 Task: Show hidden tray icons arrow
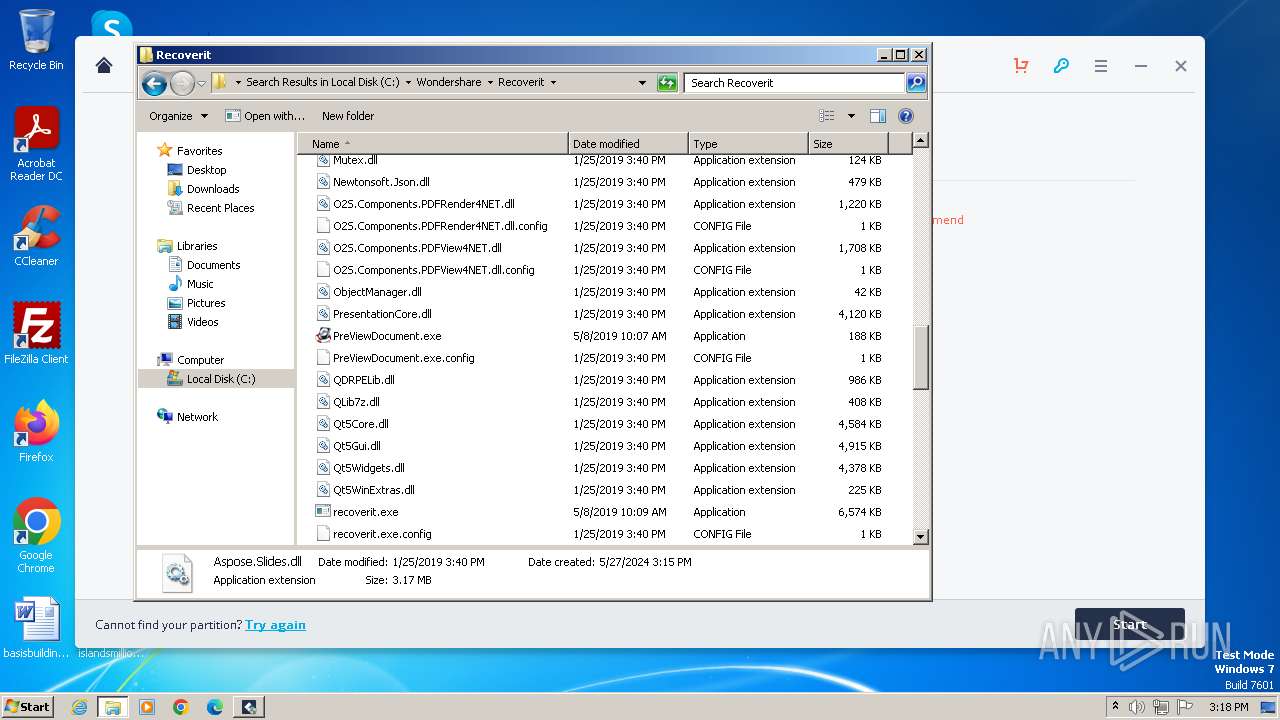(1115, 707)
